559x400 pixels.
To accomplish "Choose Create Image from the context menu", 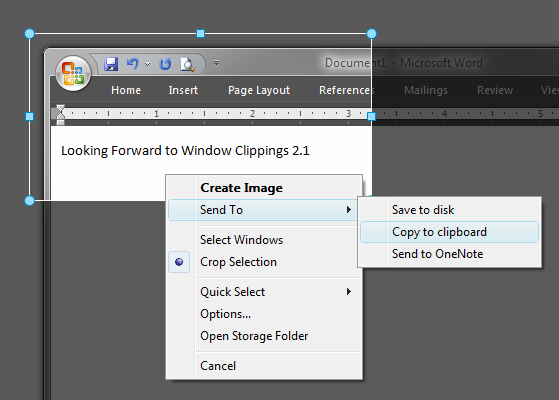I will [x=264, y=188].
